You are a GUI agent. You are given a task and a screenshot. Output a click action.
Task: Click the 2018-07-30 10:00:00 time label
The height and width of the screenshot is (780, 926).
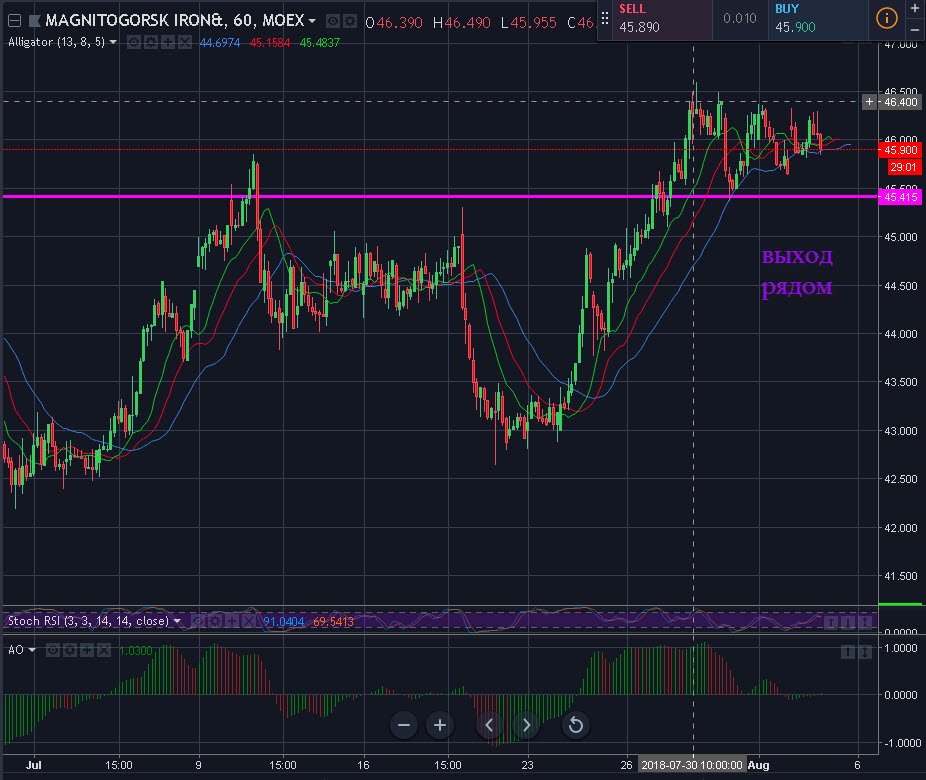point(692,765)
